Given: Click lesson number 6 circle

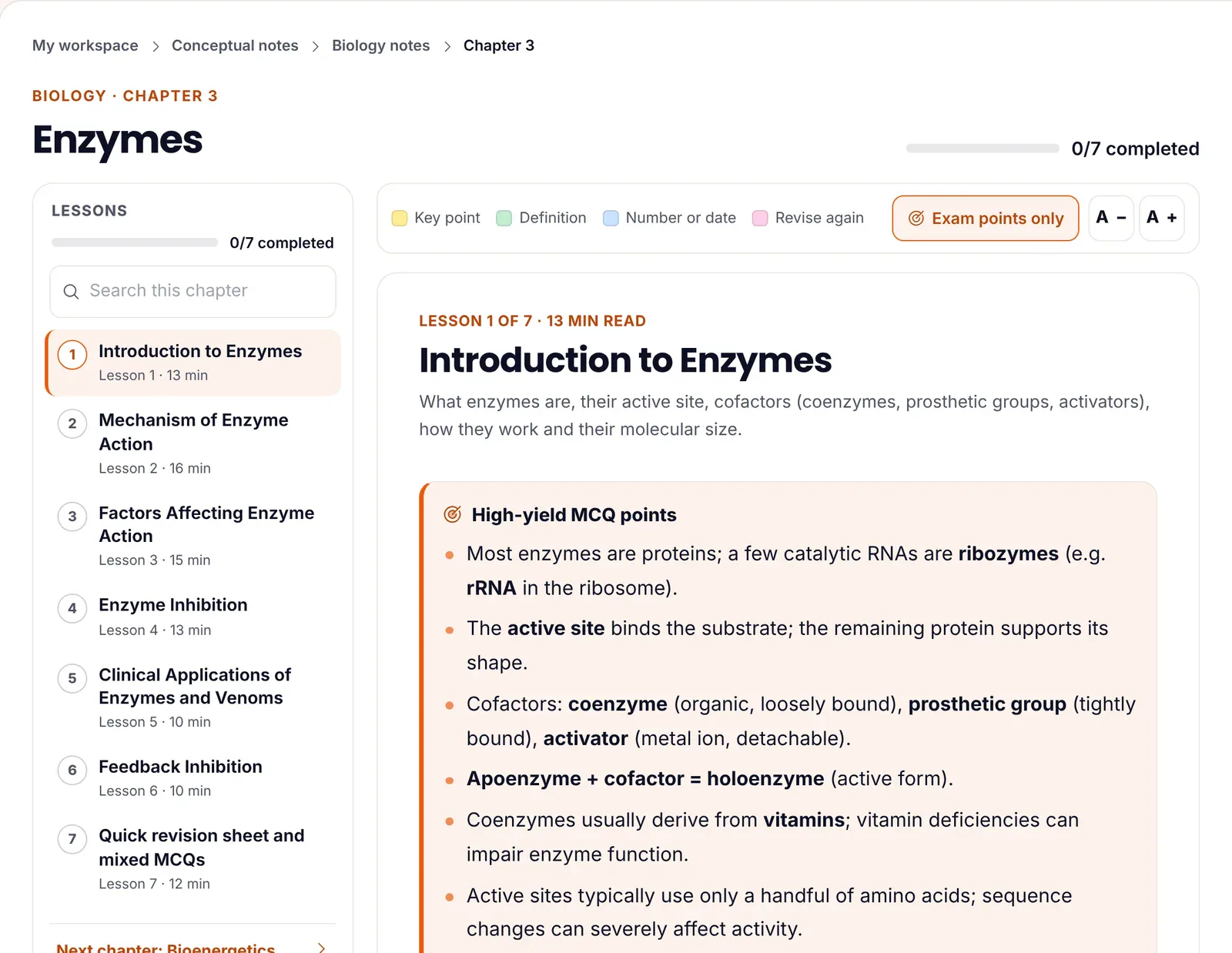Looking at the screenshot, I should (x=72, y=770).
